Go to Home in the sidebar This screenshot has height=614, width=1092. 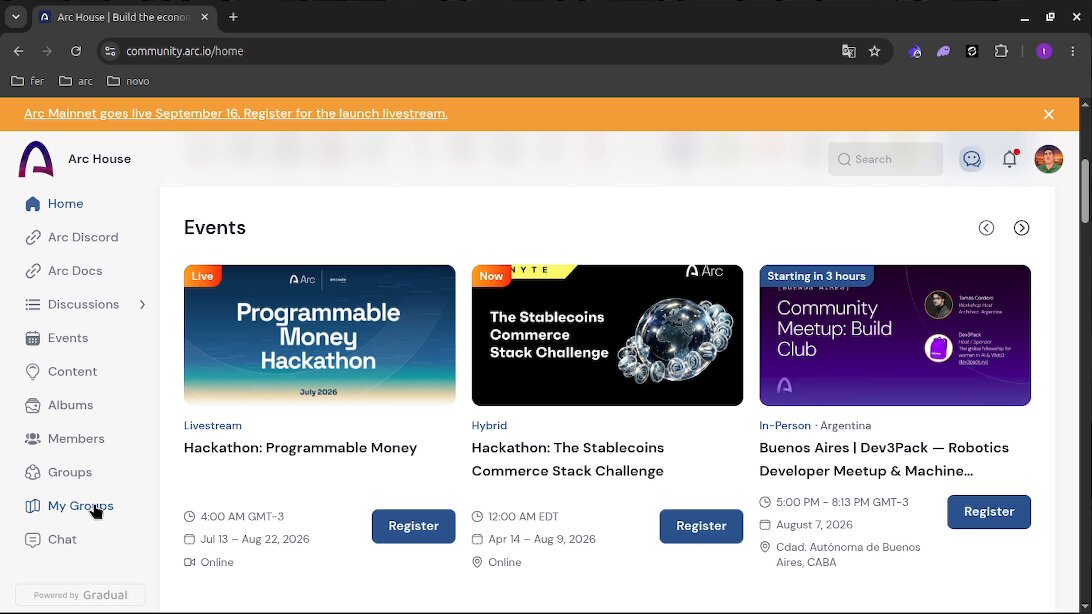54,203
